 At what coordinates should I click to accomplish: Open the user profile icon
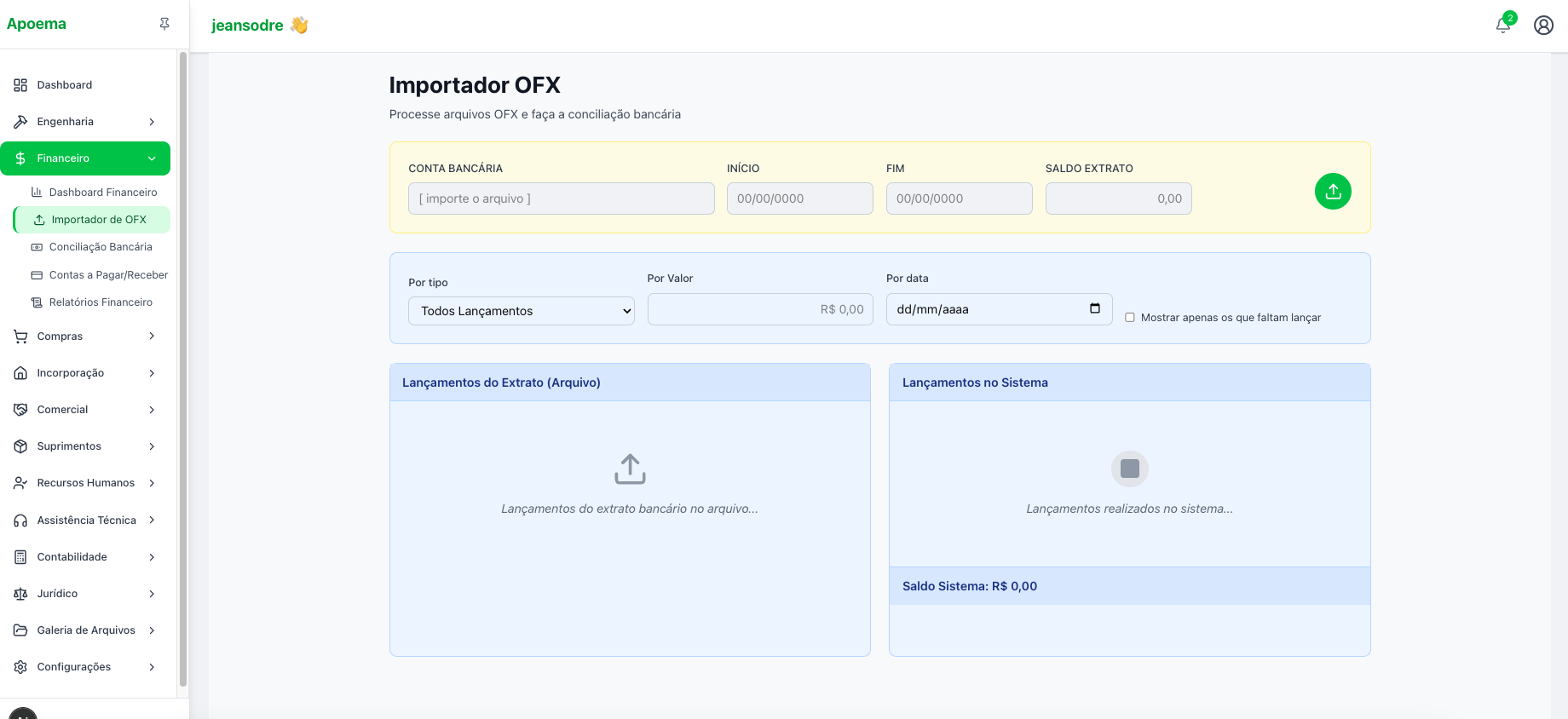(1543, 25)
